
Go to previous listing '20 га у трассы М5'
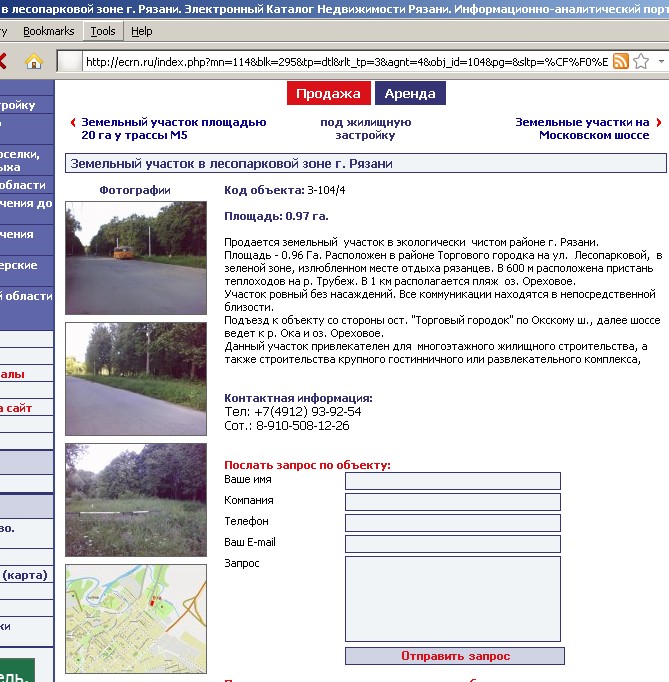click(173, 128)
